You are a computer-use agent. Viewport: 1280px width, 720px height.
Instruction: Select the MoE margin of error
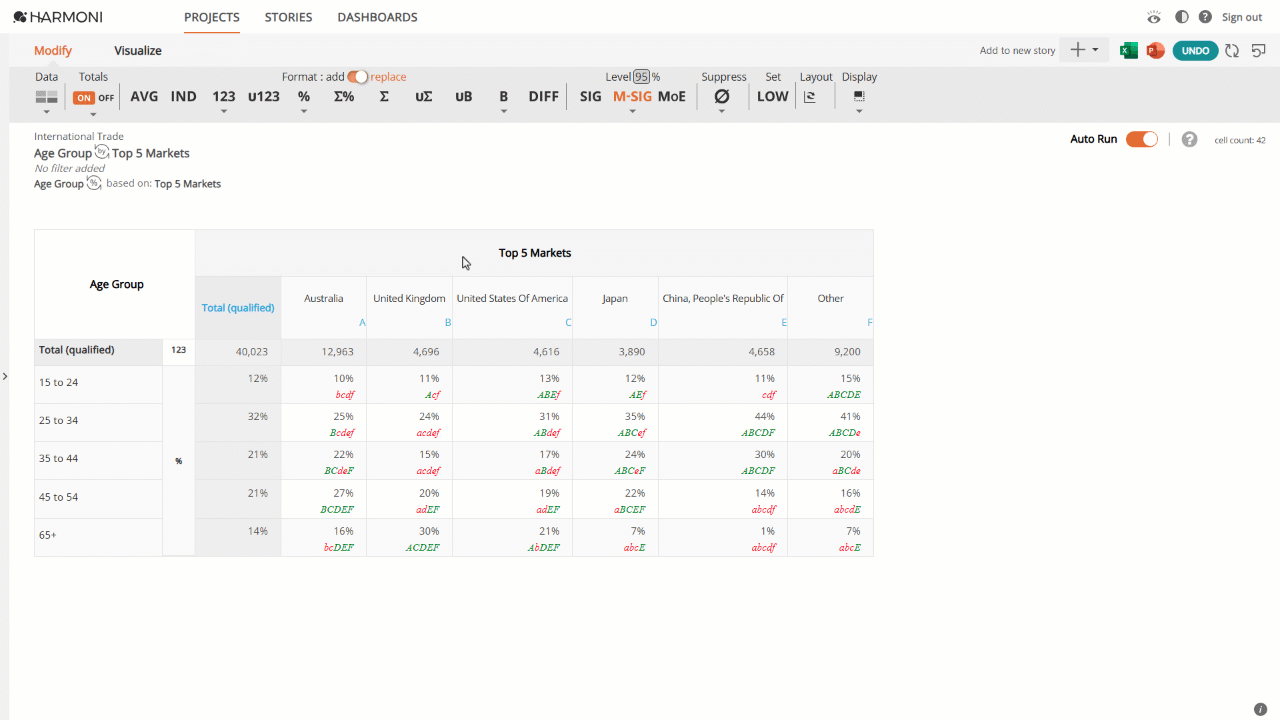tap(672, 97)
